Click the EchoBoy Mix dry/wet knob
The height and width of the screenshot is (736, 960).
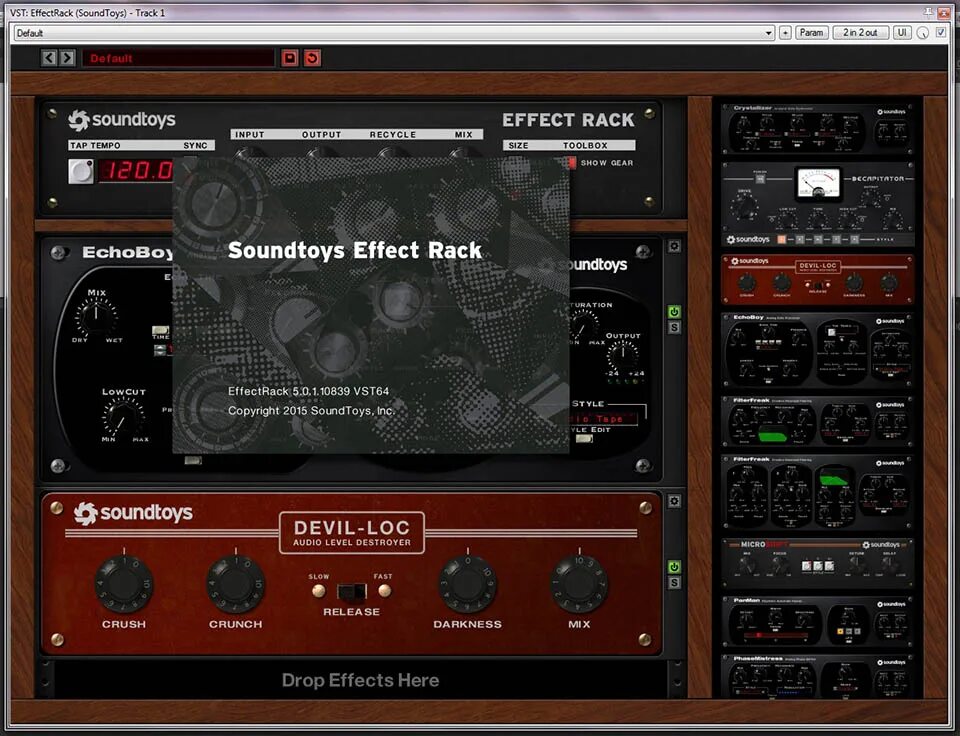click(x=96, y=317)
